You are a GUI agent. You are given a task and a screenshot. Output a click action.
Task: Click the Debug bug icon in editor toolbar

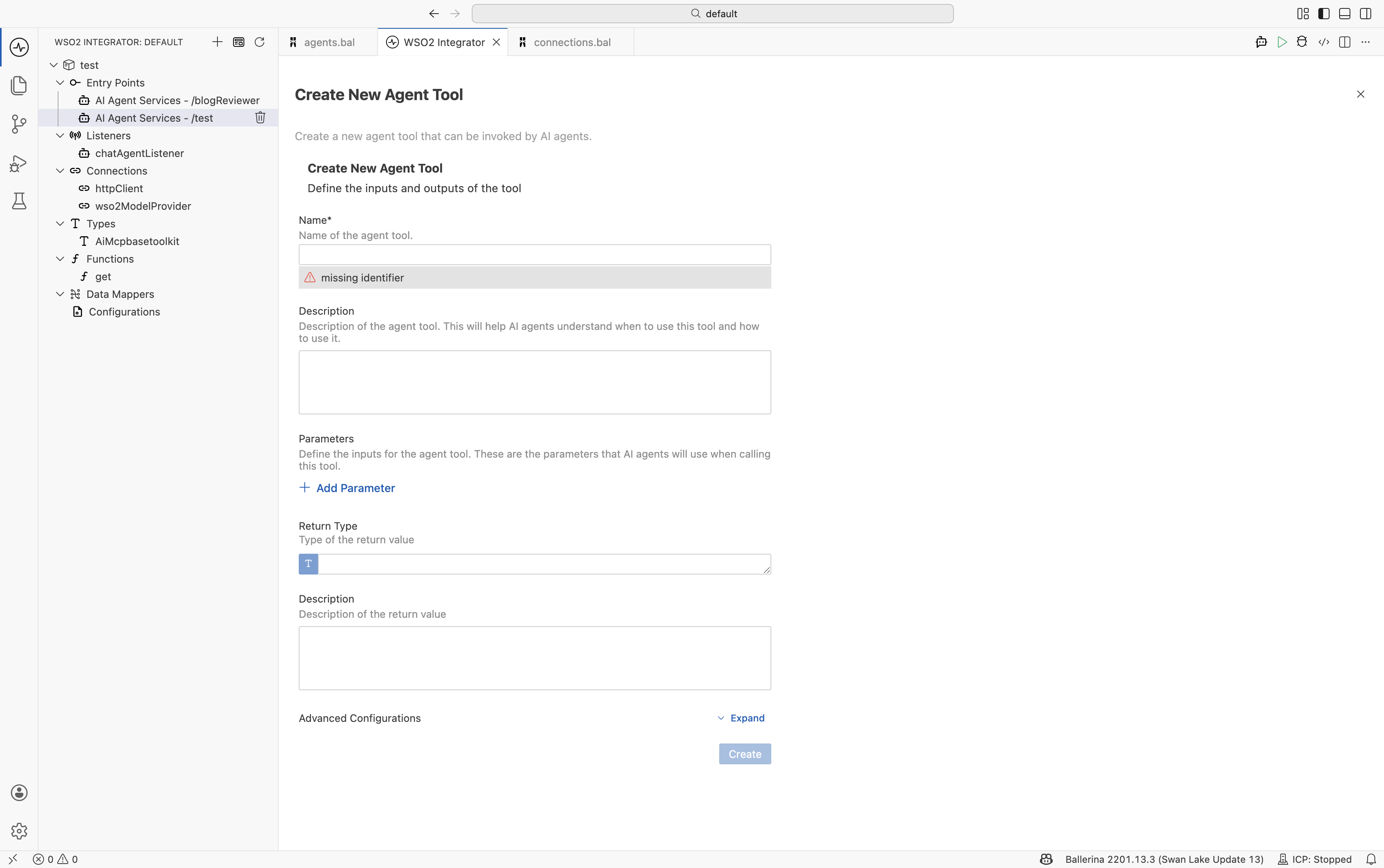point(1302,42)
